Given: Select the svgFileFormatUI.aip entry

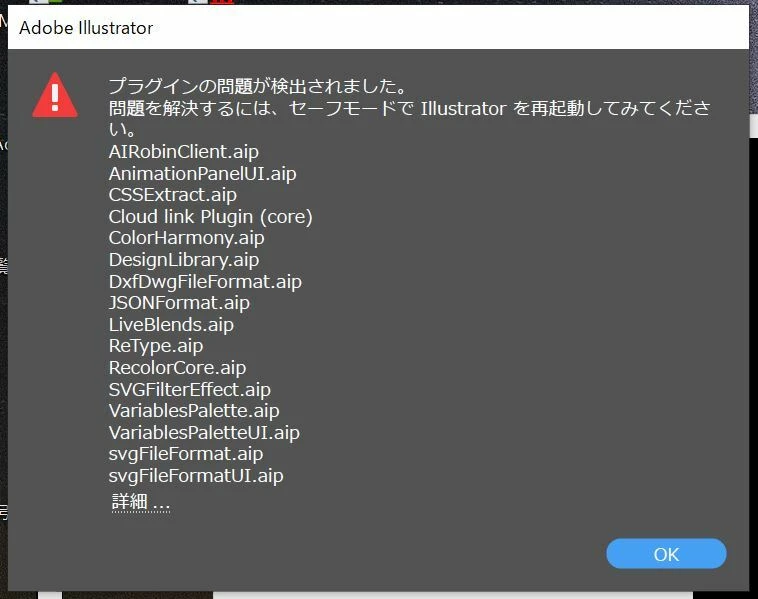Looking at the screenshot, I should coord(196,476).
